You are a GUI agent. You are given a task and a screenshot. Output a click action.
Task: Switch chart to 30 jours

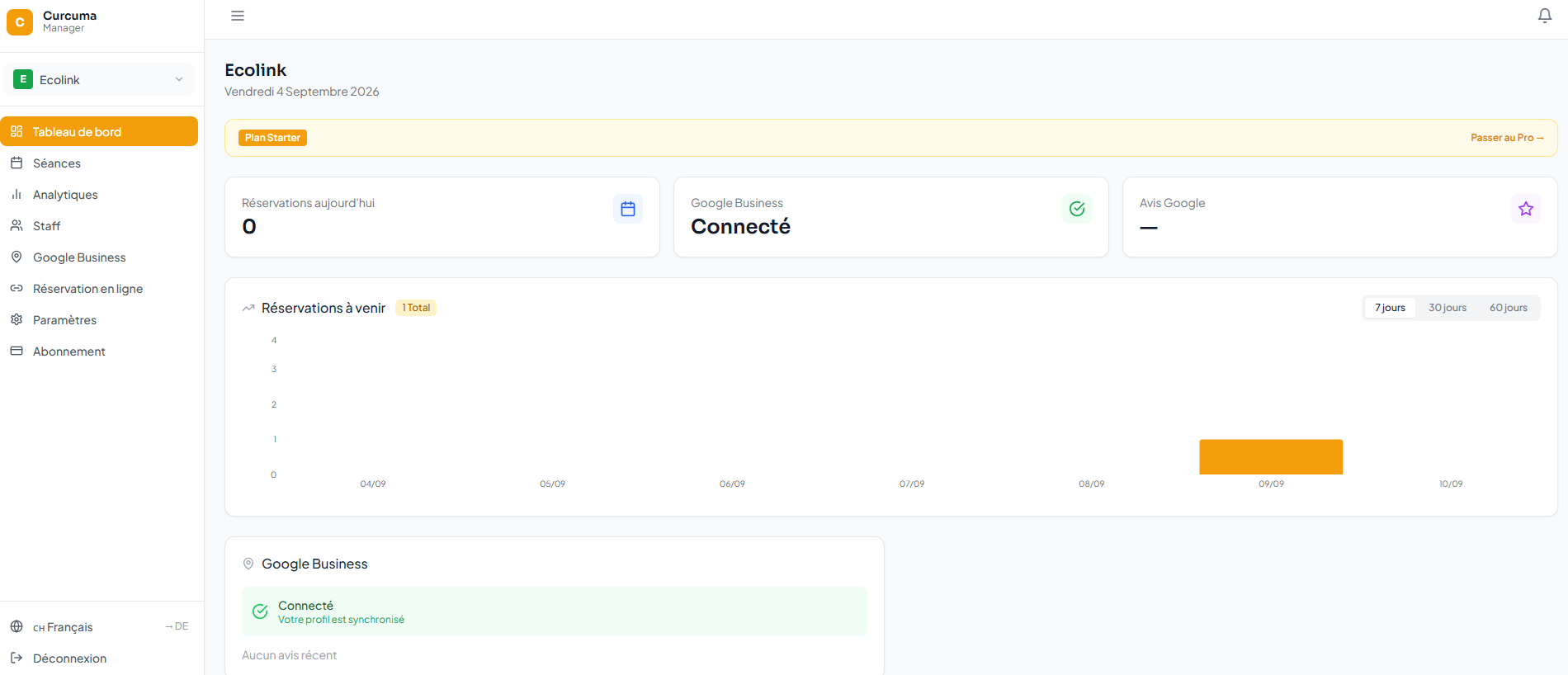(1448, 308)
